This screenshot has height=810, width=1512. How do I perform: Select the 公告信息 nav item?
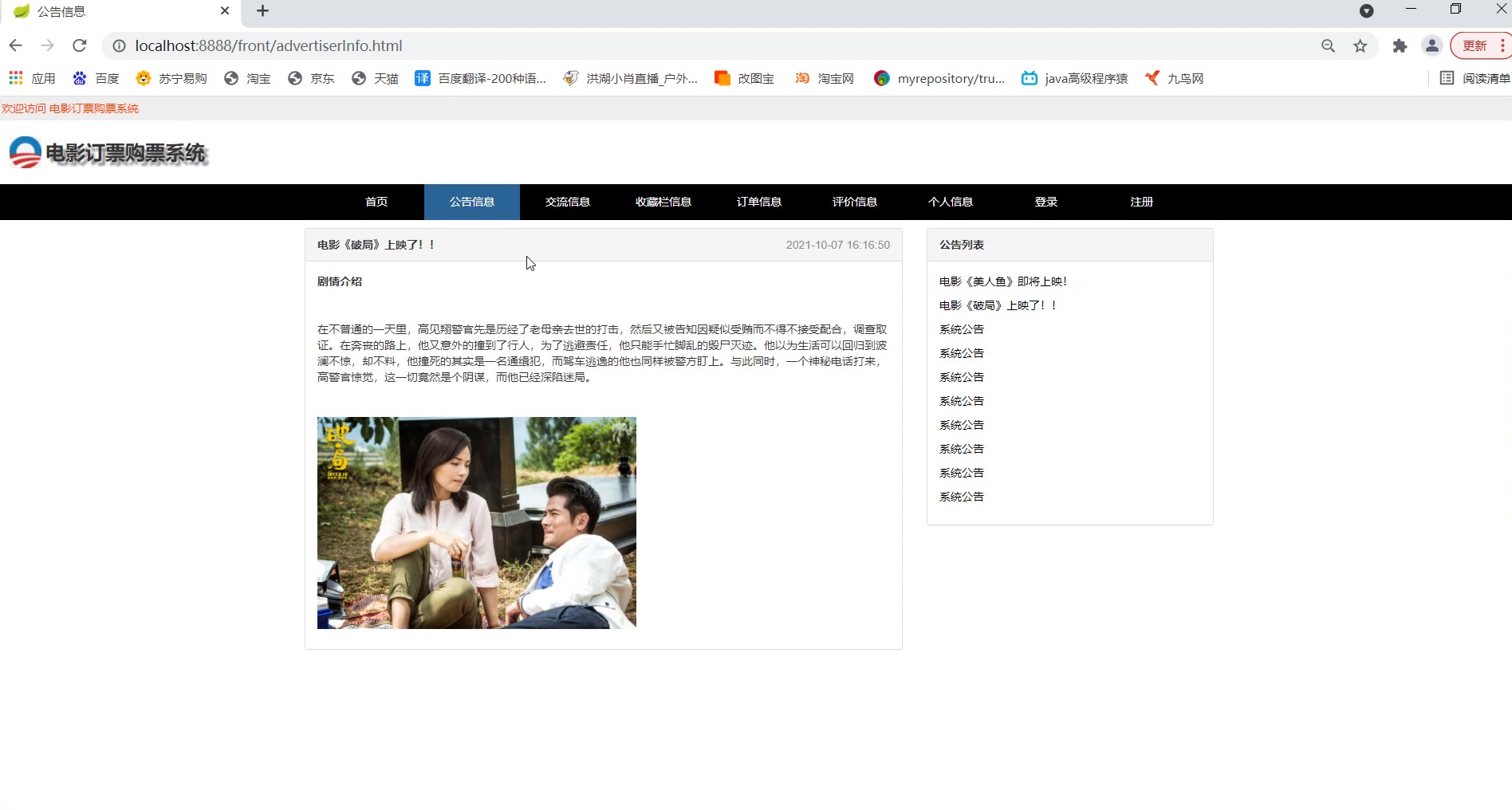472,202
